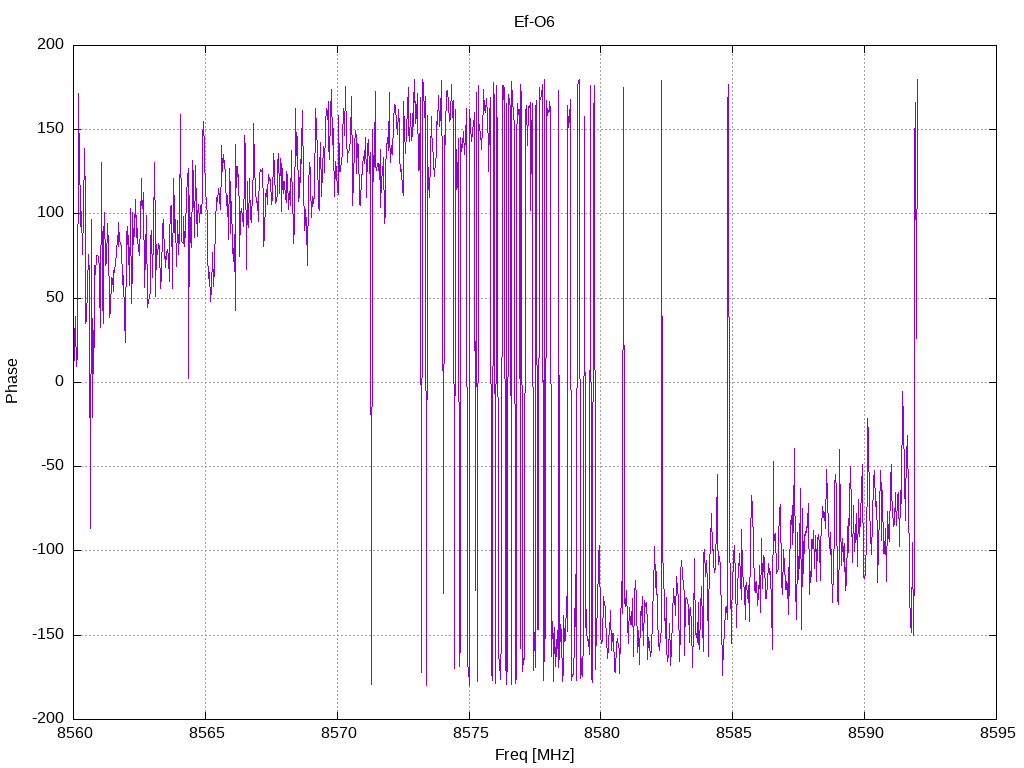Click x-axis tick label '8590'

pos(865,733)
